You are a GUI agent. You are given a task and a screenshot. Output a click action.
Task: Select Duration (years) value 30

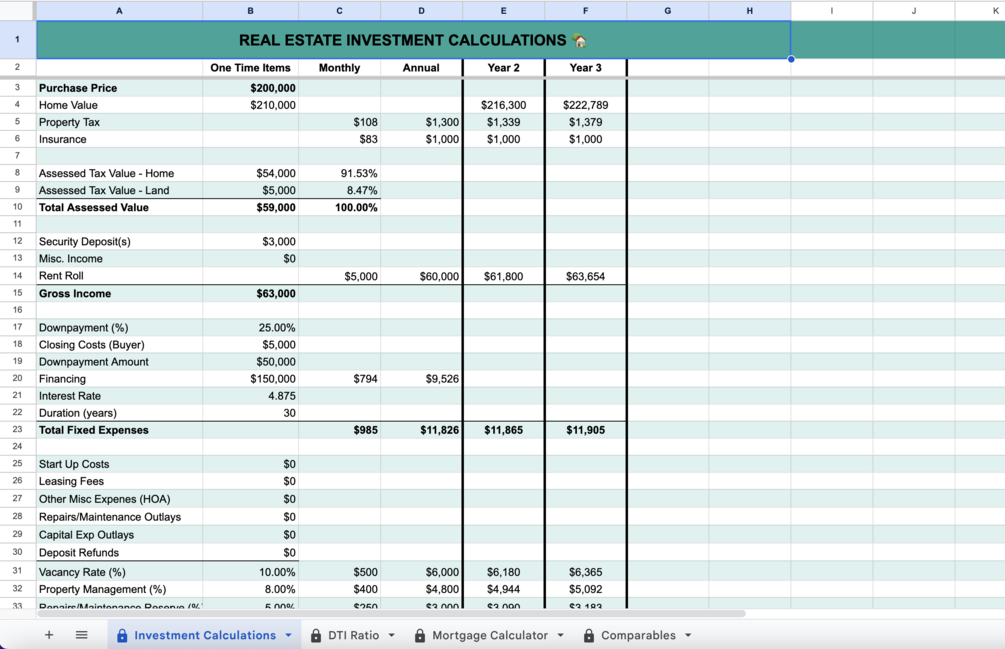[x=251, y=413]
